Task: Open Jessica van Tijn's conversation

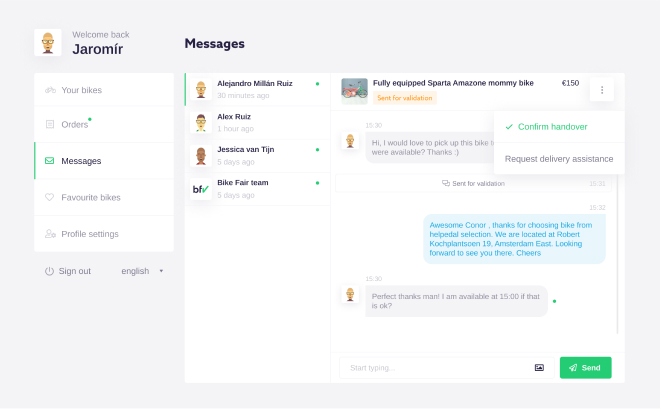Action: point(257,155)
